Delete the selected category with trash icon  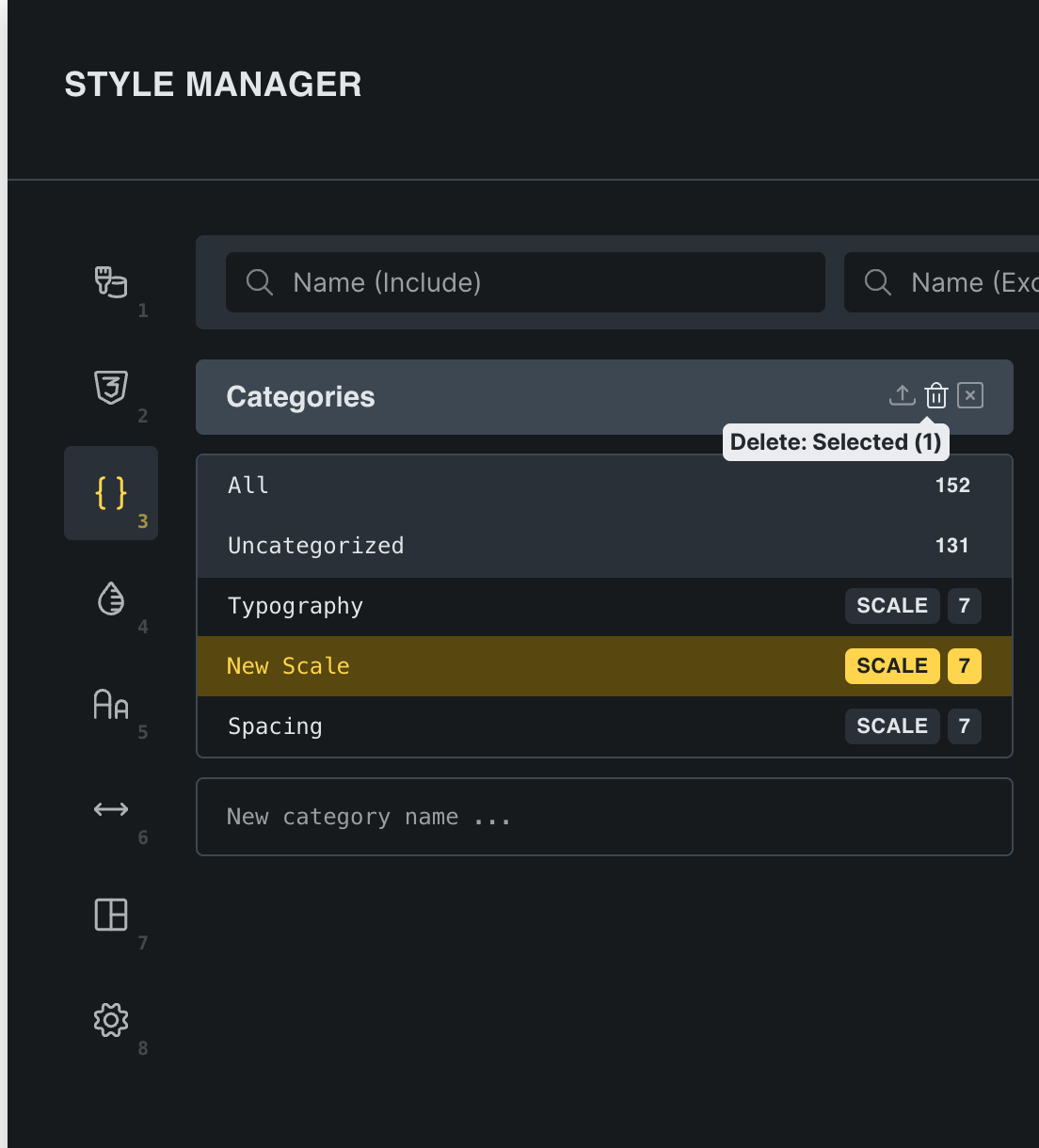click(x=935, y=395)
